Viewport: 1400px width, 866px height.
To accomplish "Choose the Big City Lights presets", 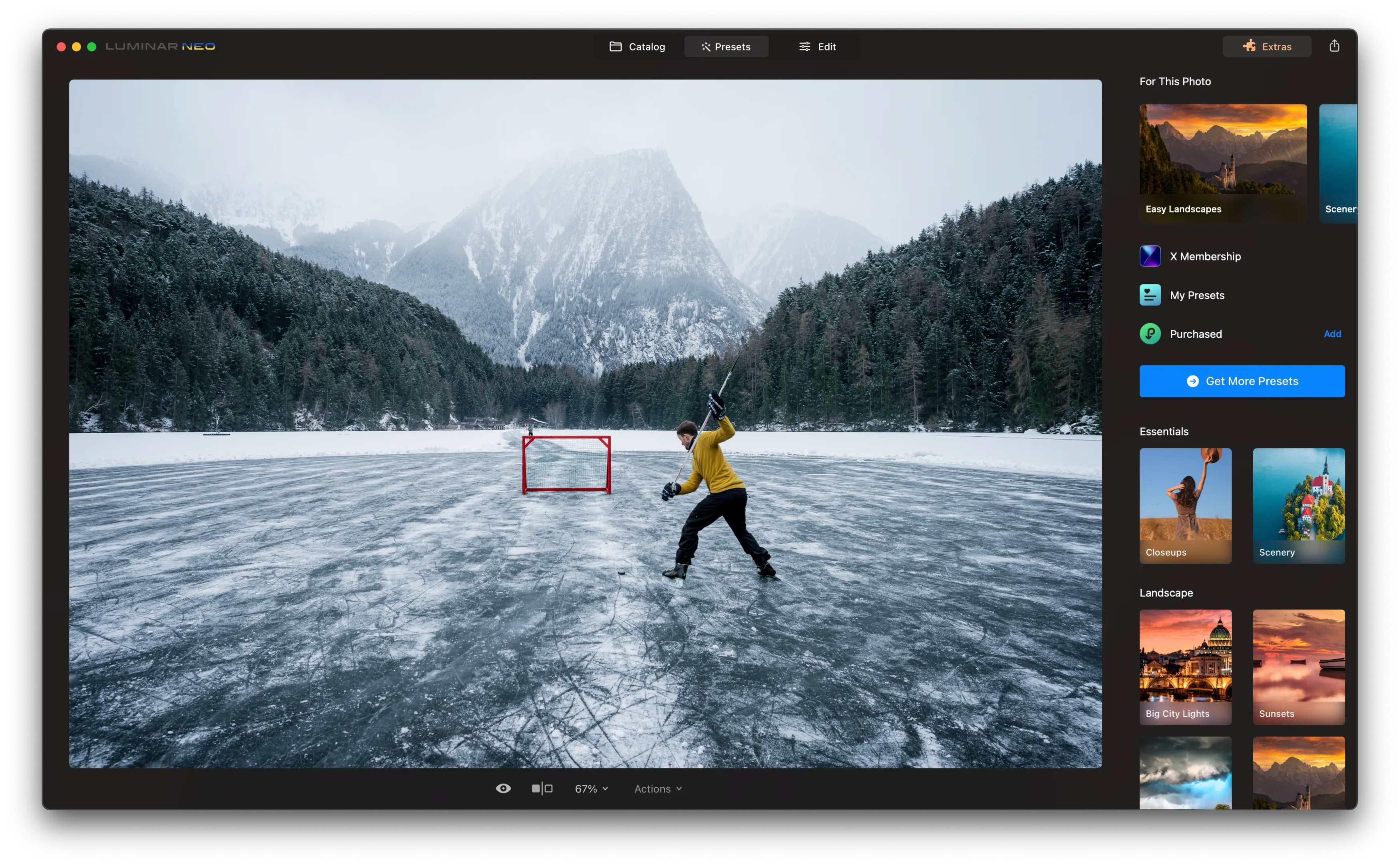I will (x=1185, y=667).
